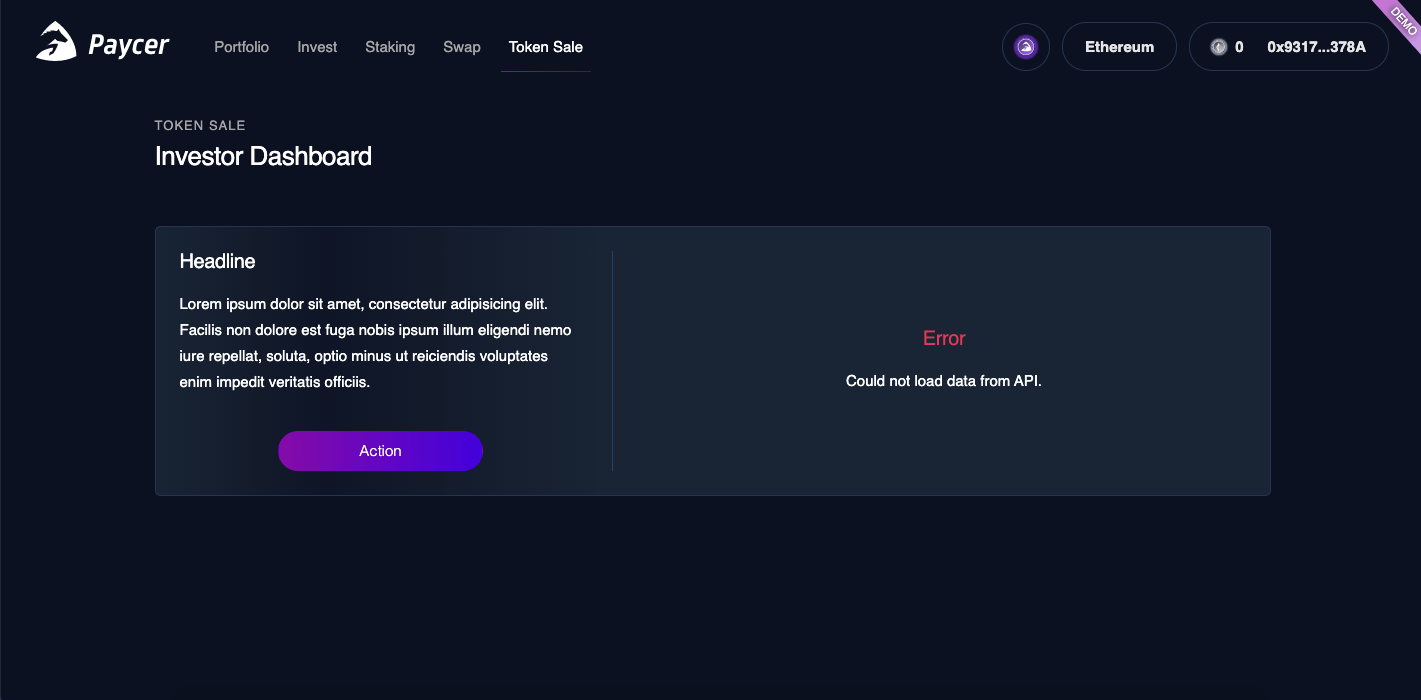Open the Ethereum network selector

[x=1119, y=47]
